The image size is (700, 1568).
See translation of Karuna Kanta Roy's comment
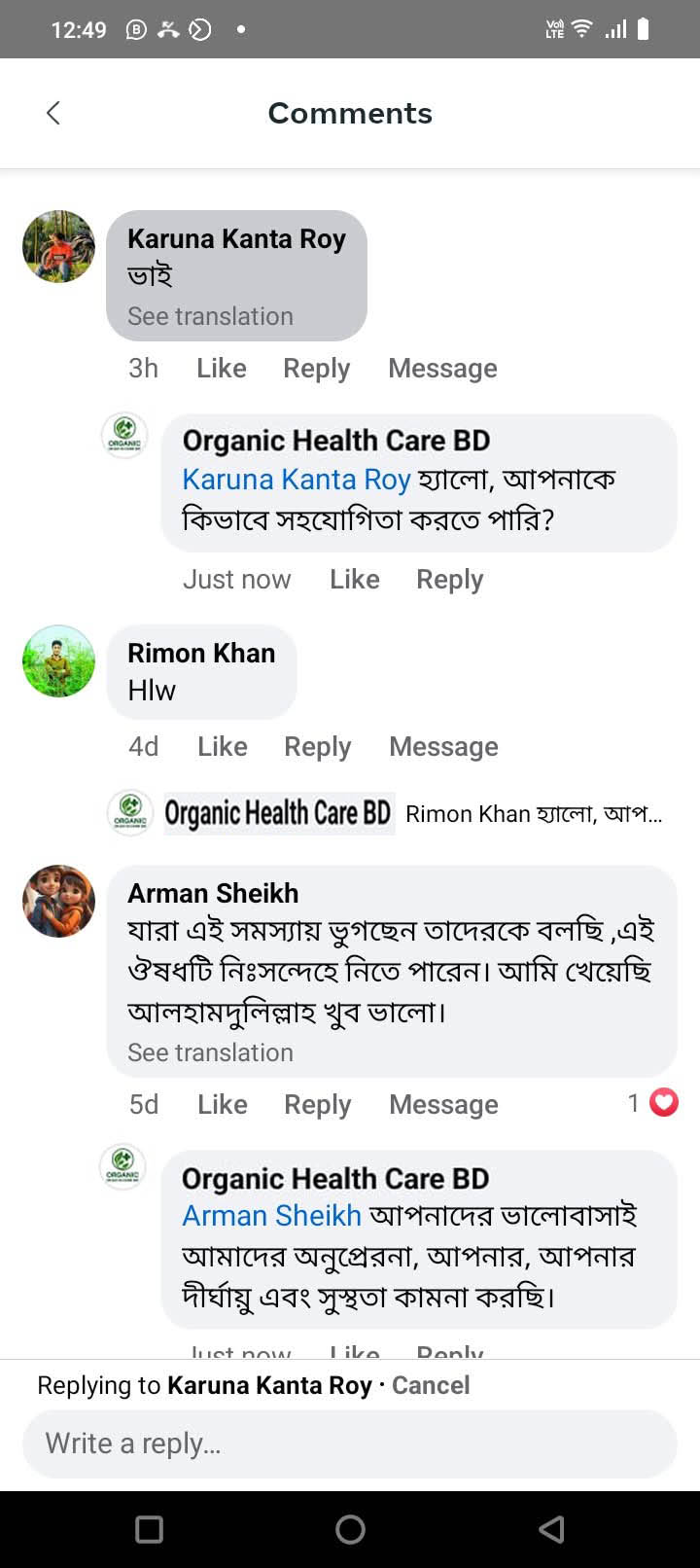pyautogui.click(x=210, y=316)
